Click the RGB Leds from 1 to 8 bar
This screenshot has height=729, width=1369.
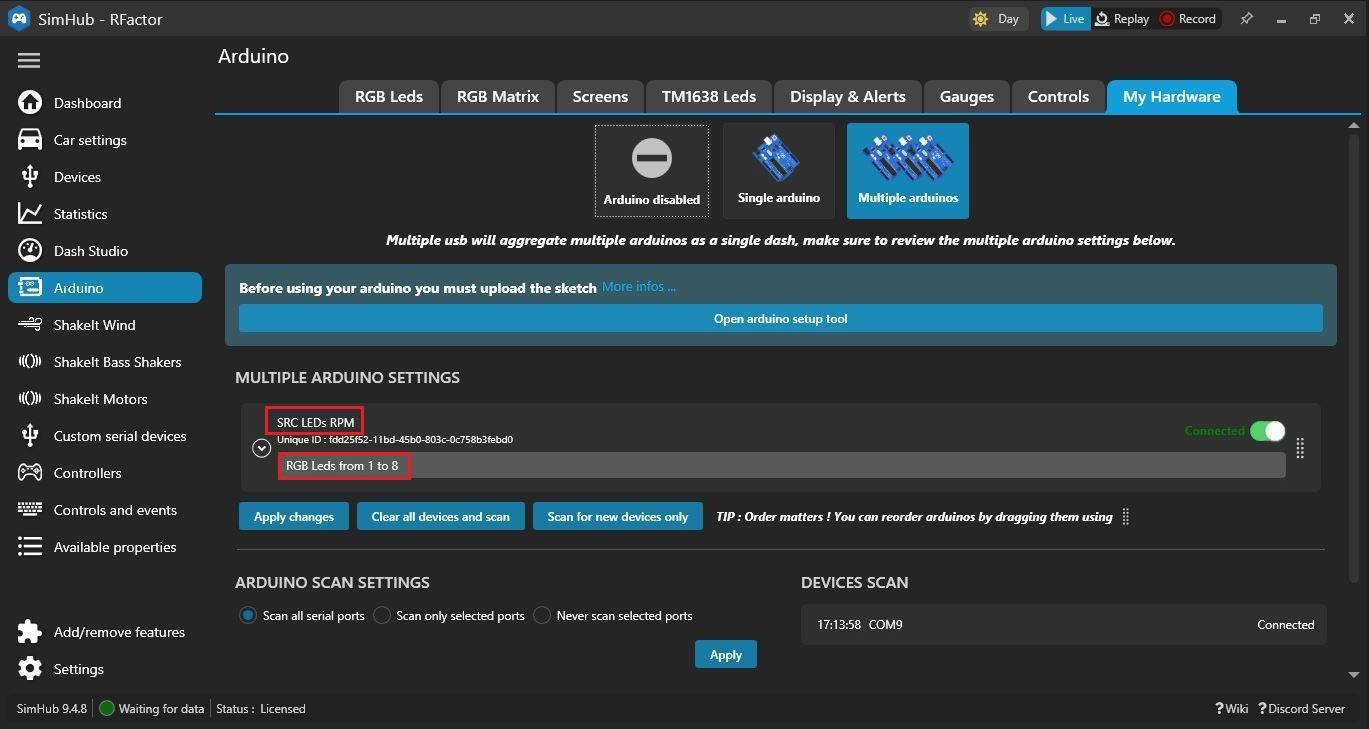click(x=782, y=465)
